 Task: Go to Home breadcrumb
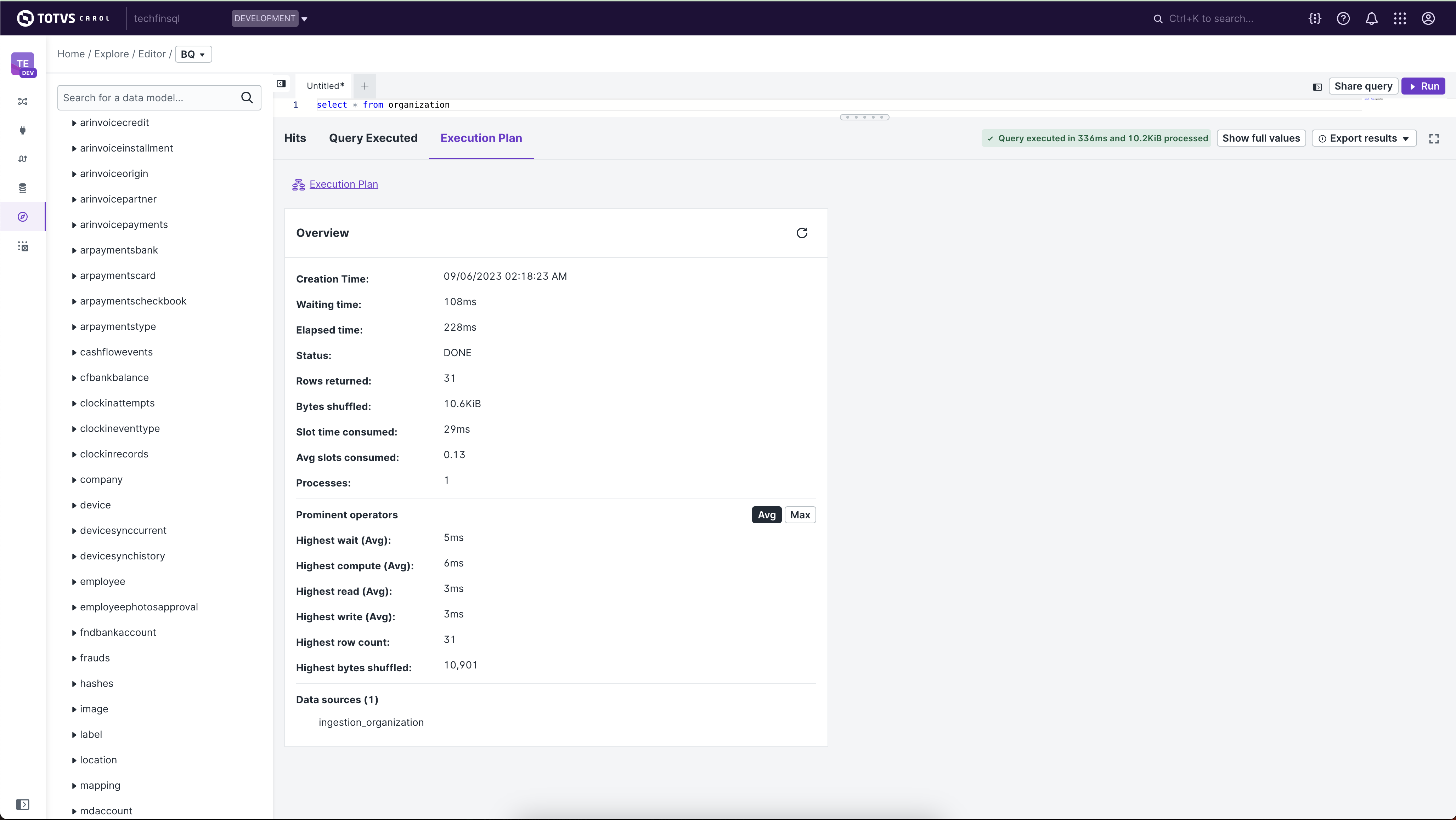[x=70, y=54]
